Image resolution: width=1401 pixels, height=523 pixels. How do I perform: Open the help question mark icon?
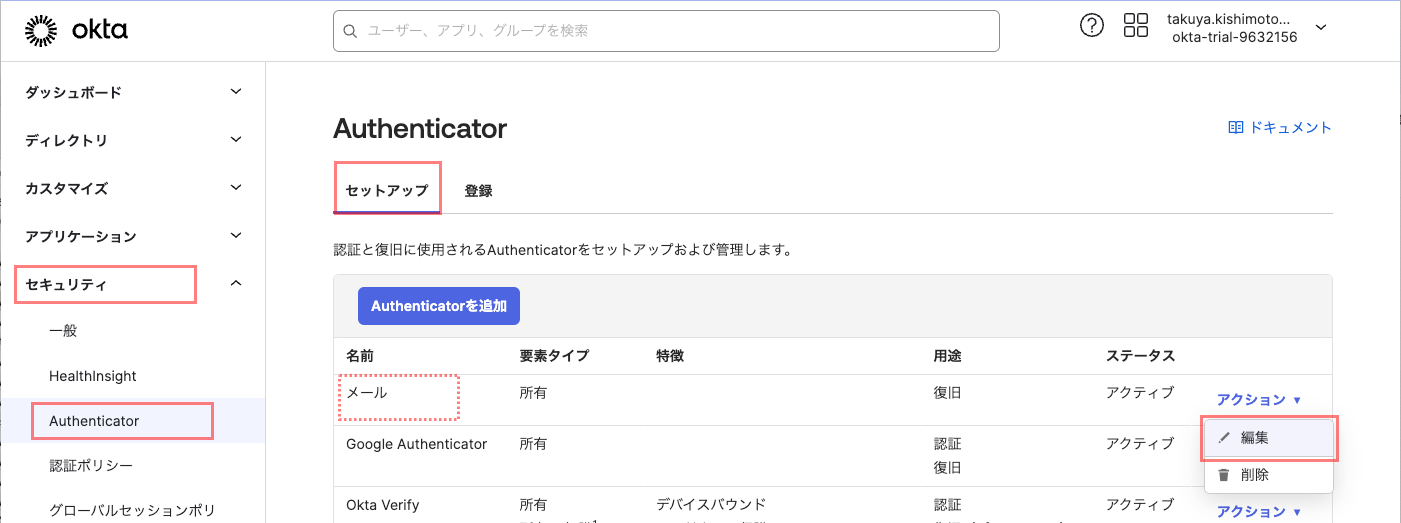1091,27
